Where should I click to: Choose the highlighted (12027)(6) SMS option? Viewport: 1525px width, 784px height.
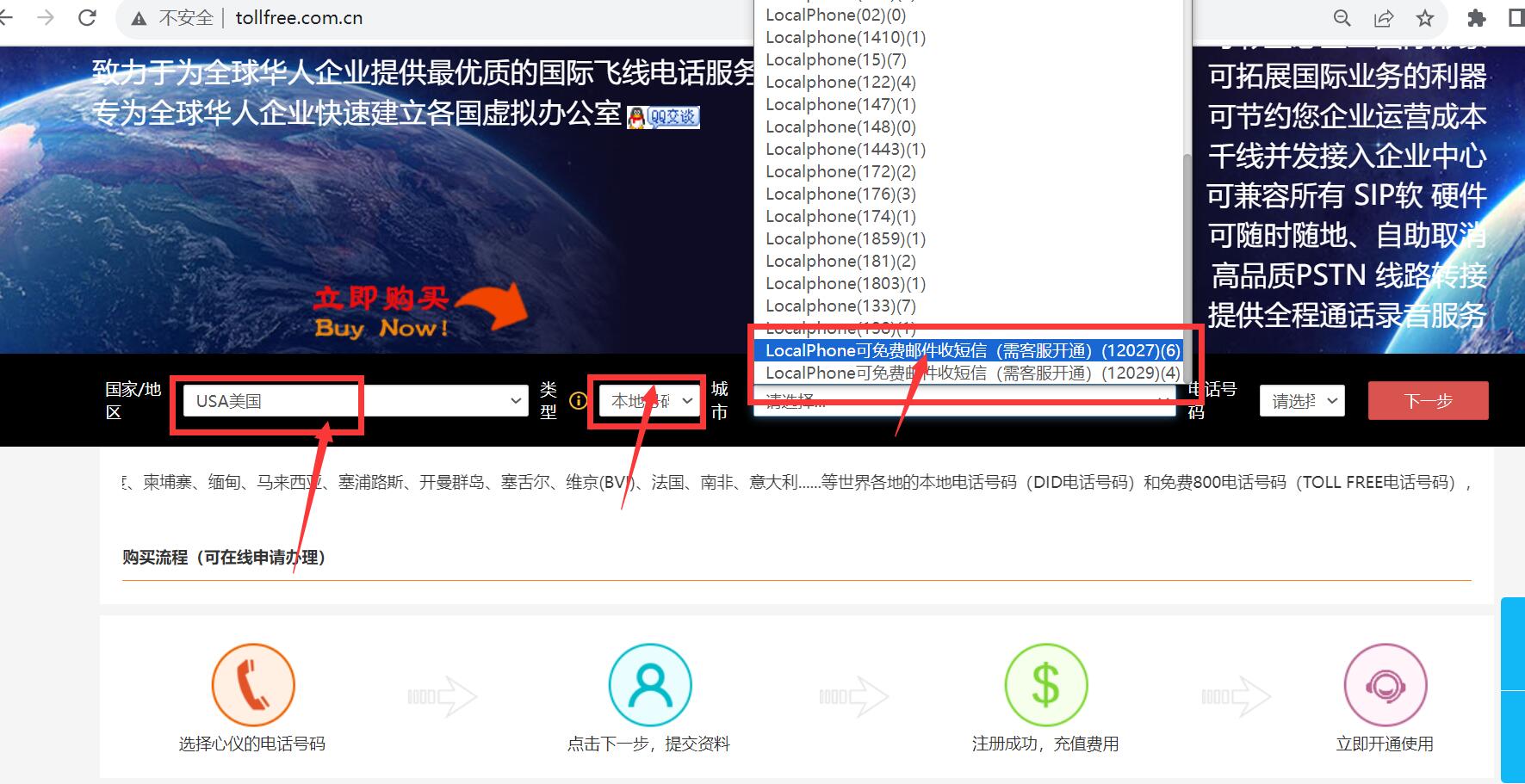tap(968, 350)
